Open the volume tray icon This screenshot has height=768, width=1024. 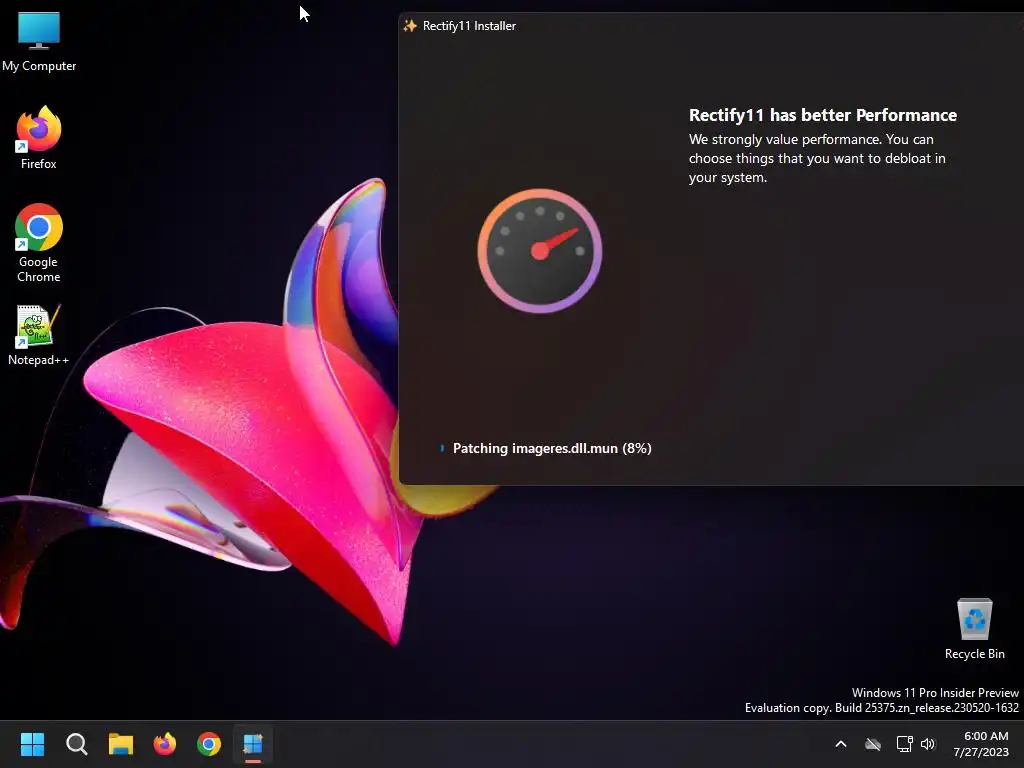point(928,744)
